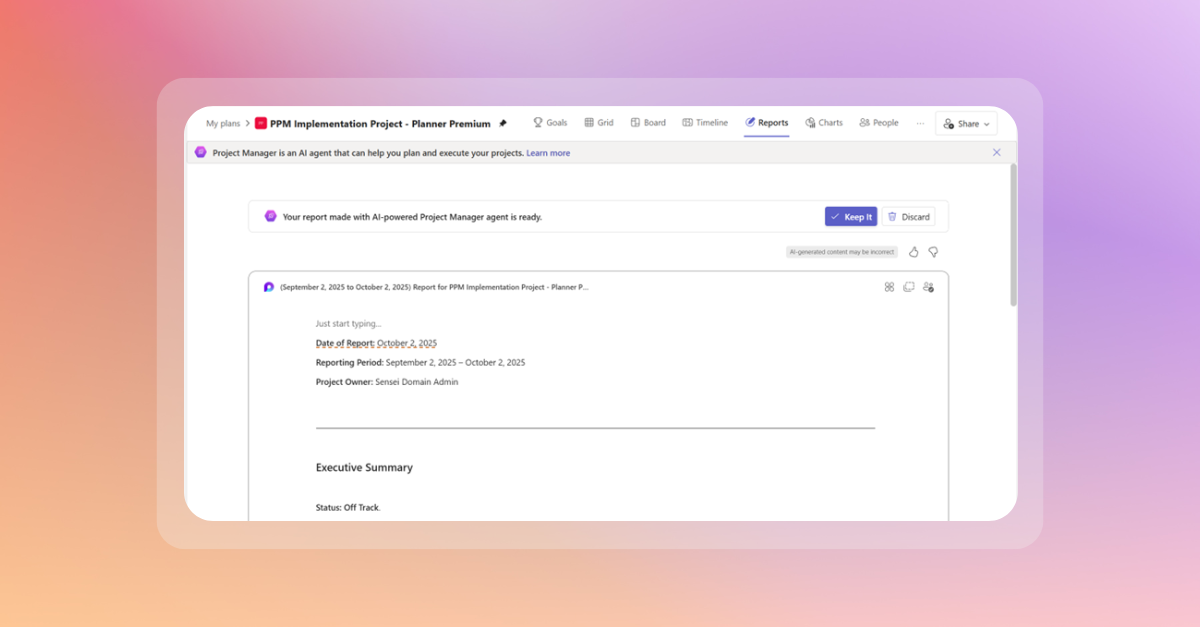Go back to My plans breadcrumb
1200x627 pixels.
click(223, 124)
